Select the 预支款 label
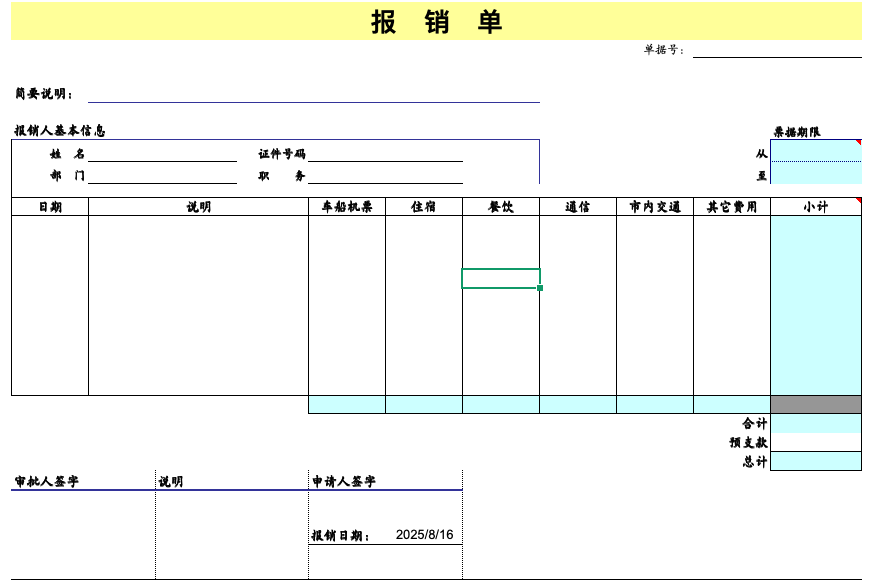The height and width of the screenshot is (580, 869). click(x=749, y=443)
